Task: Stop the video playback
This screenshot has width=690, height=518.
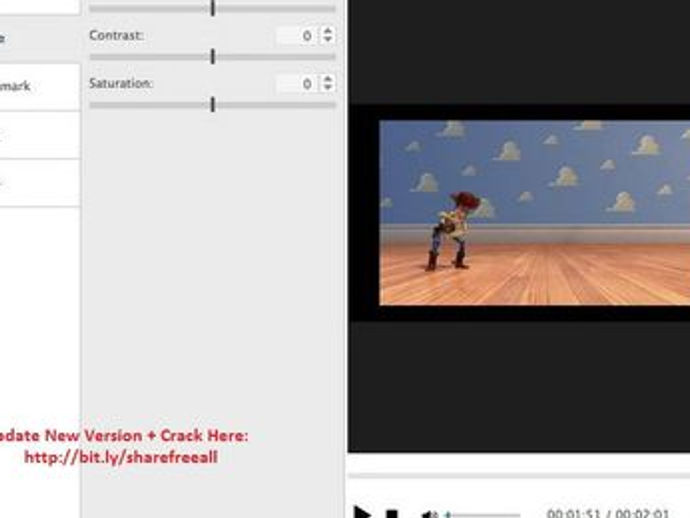Action: coord(392,514)
